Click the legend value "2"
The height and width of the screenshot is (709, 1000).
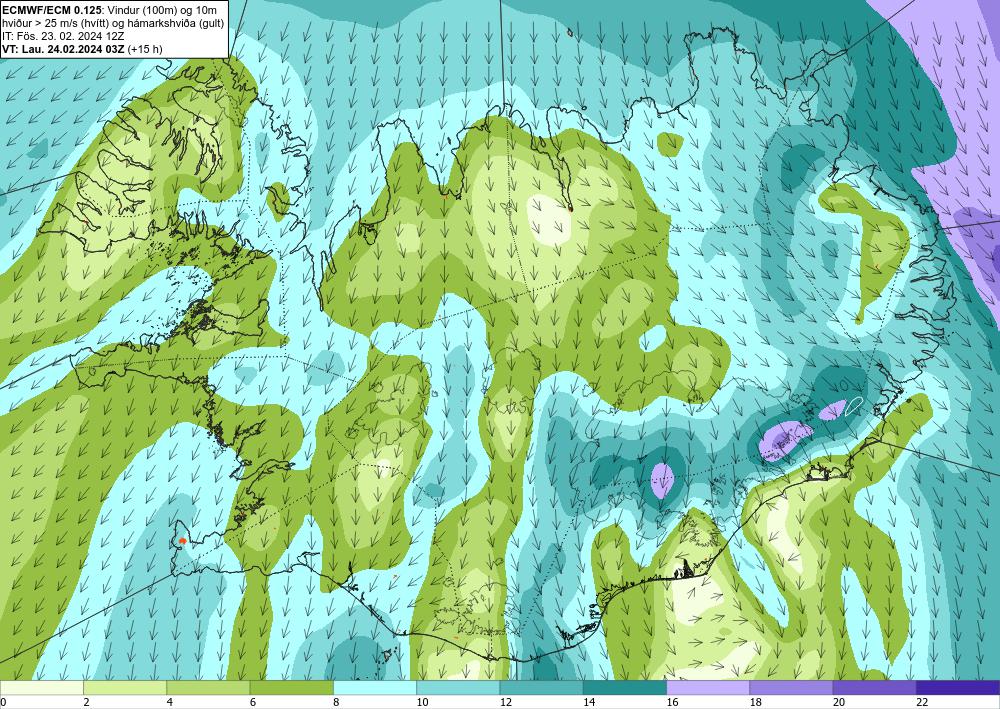(x=86, y=702)
